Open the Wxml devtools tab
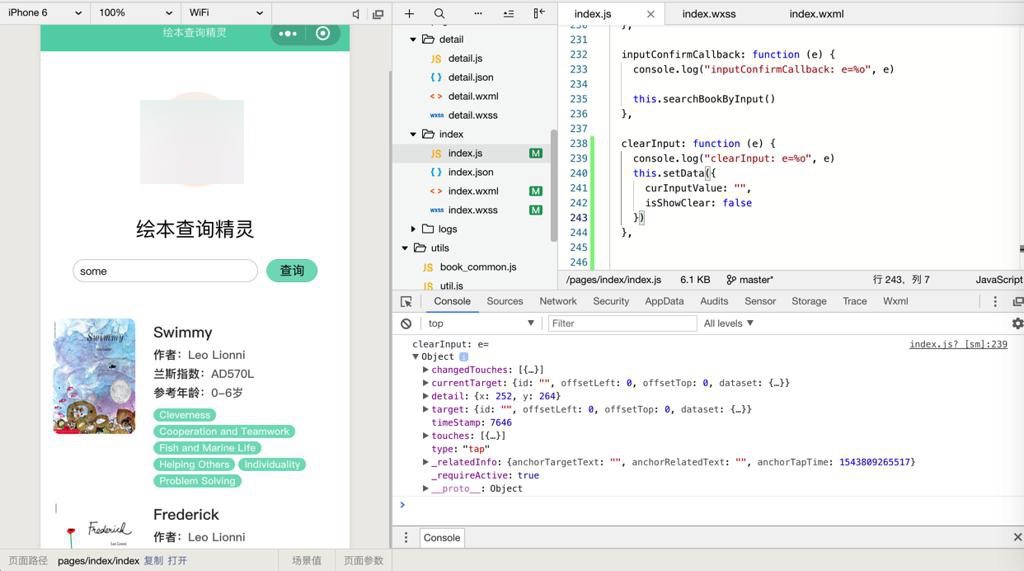This screenshot has height=571, width=1024. [x=895, y=301]
